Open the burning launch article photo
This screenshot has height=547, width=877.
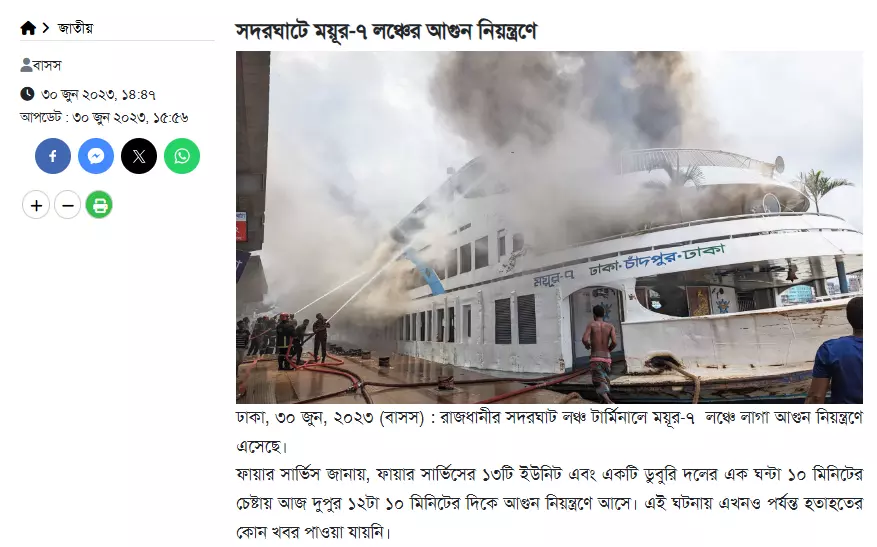pos(549,227)
